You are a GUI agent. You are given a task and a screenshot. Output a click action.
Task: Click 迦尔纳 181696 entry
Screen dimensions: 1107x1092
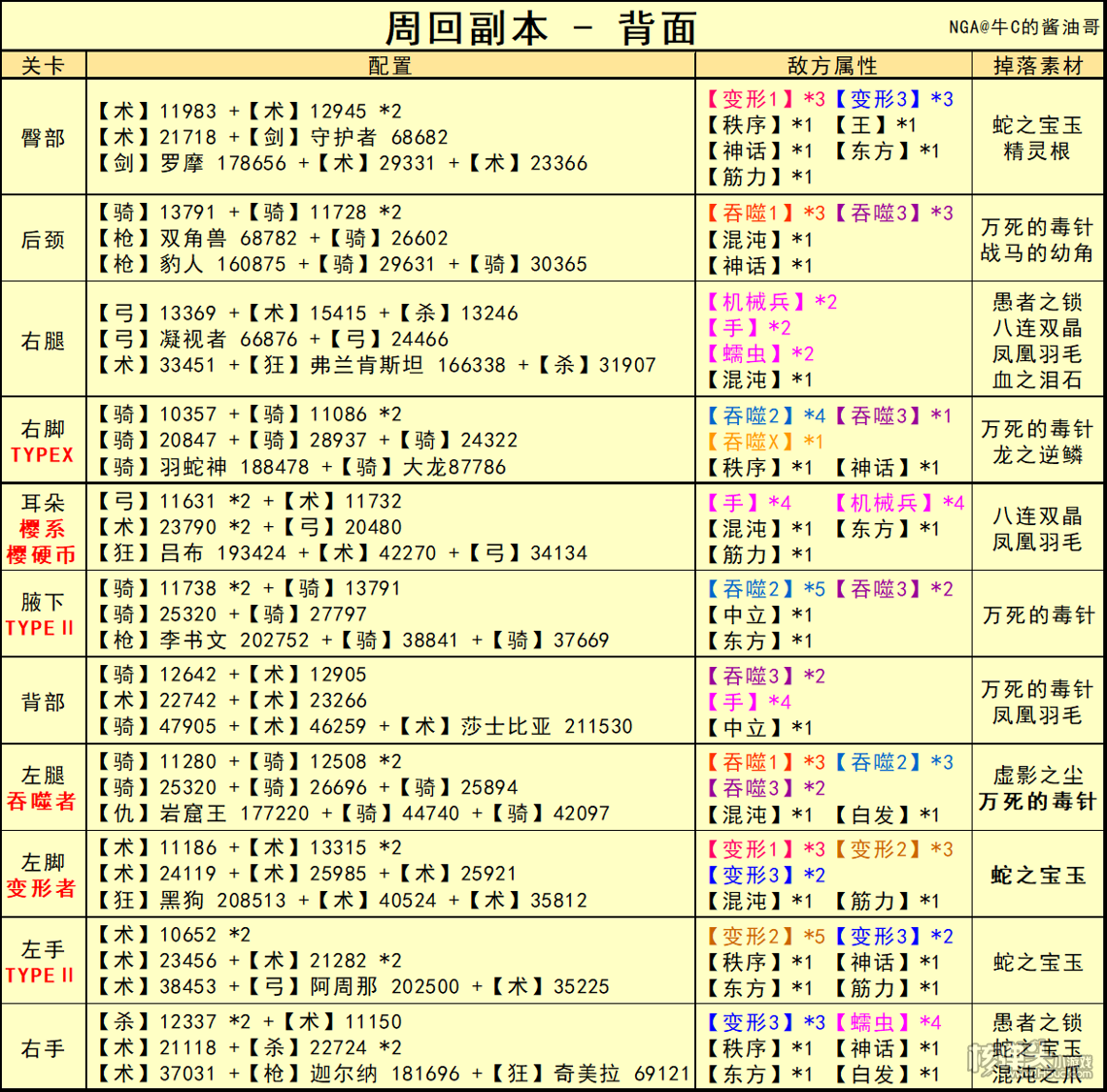click(386, 1074)
